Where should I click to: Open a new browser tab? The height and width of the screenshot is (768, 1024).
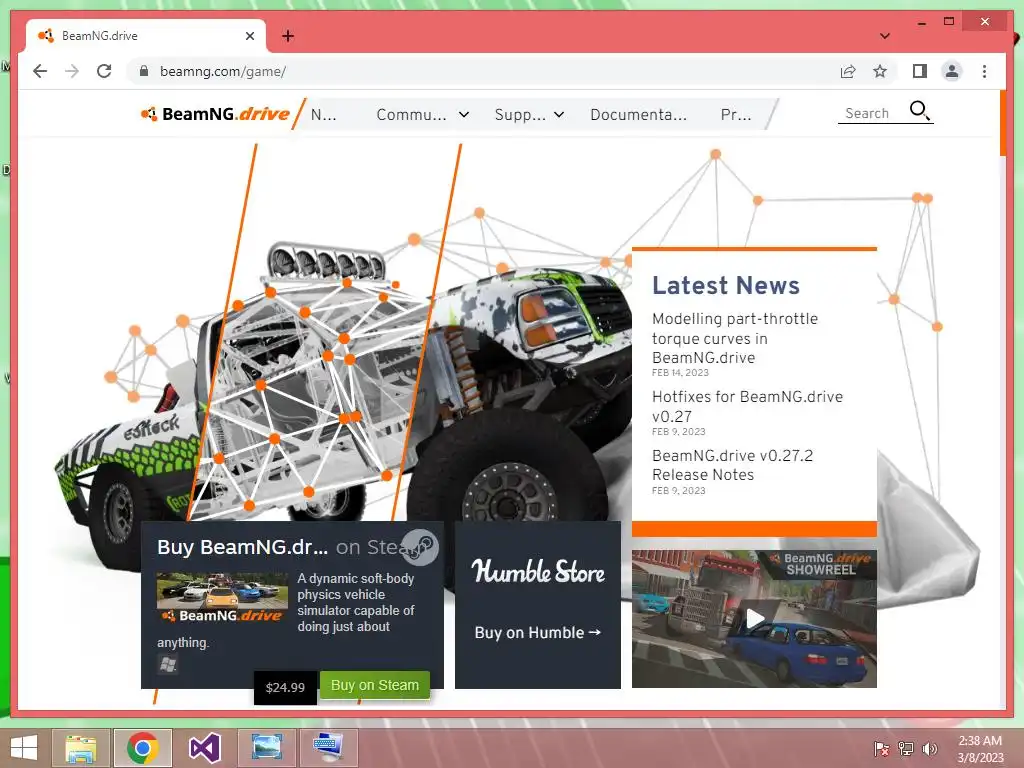(288, 36)
